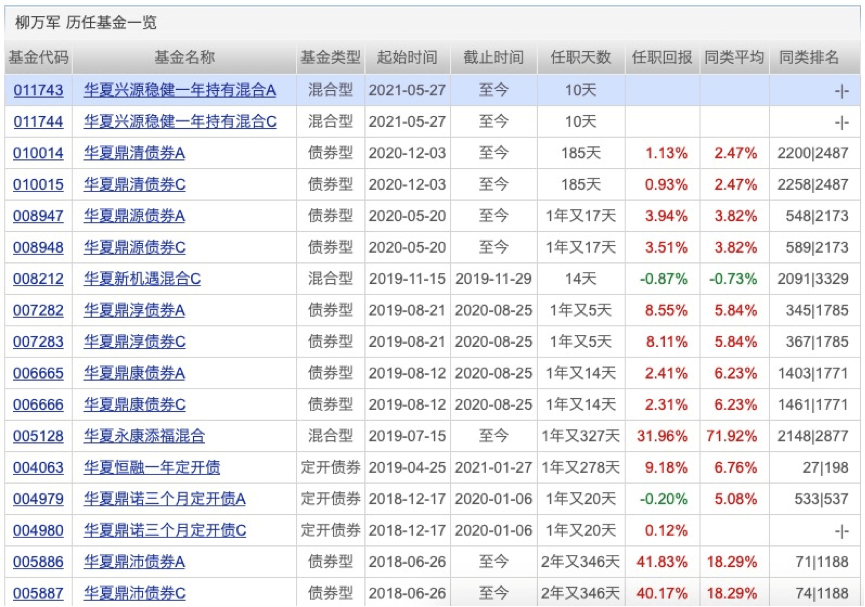Viewport: 865px width, 607px height.
Task: Open fund link 华夏恒融一年定开债
Action: 152,467
